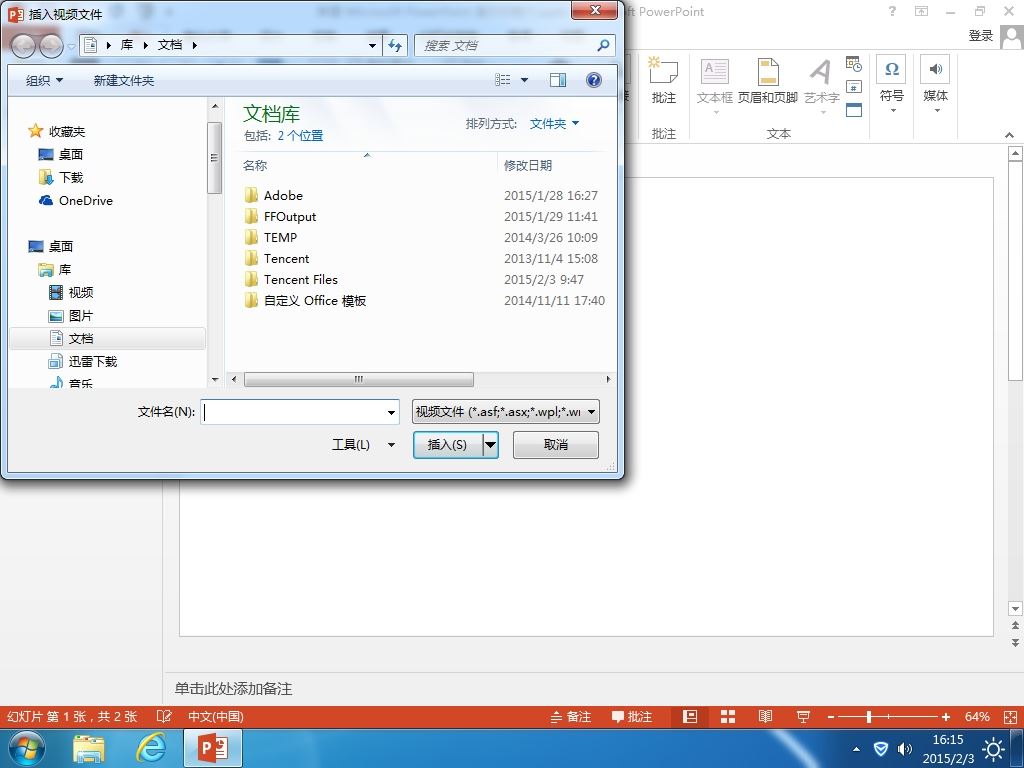
Task: Open the view options dropdown arrow
Action: click(524, 80)
